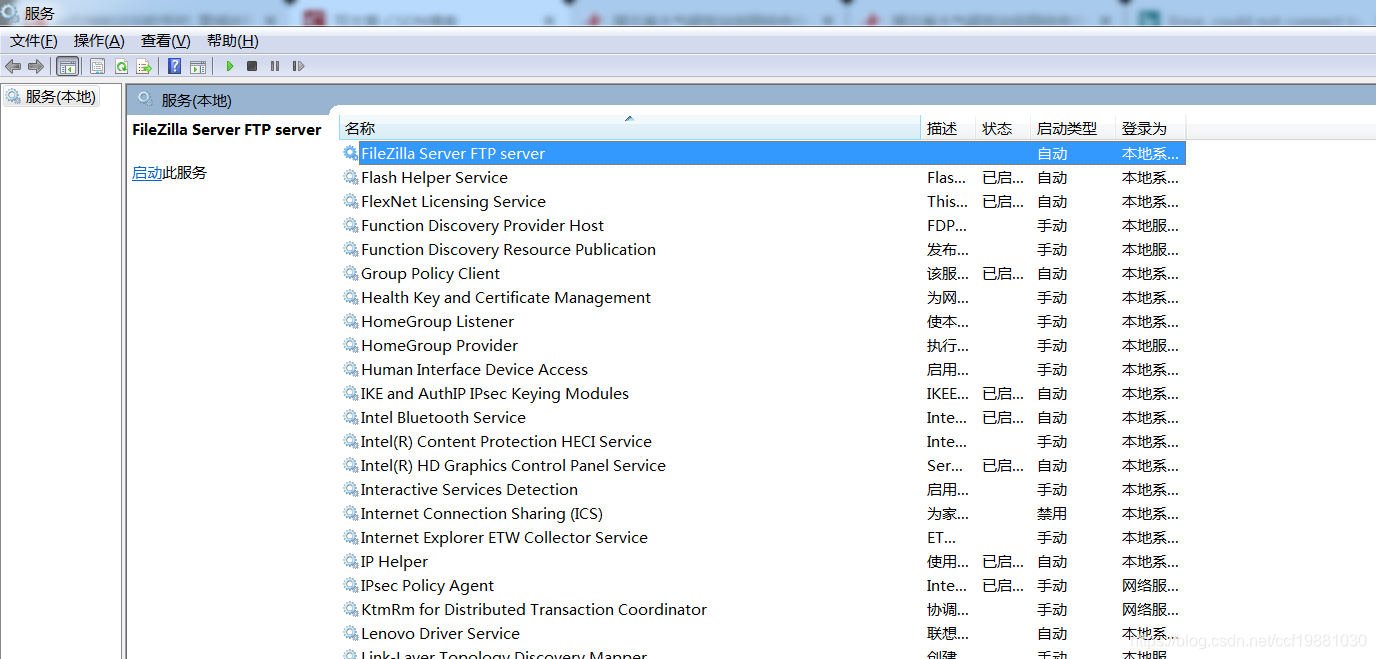Click the Back arrow toolbar icon
This screenshot has height=659, width=1376.
[x=13, y=66]
